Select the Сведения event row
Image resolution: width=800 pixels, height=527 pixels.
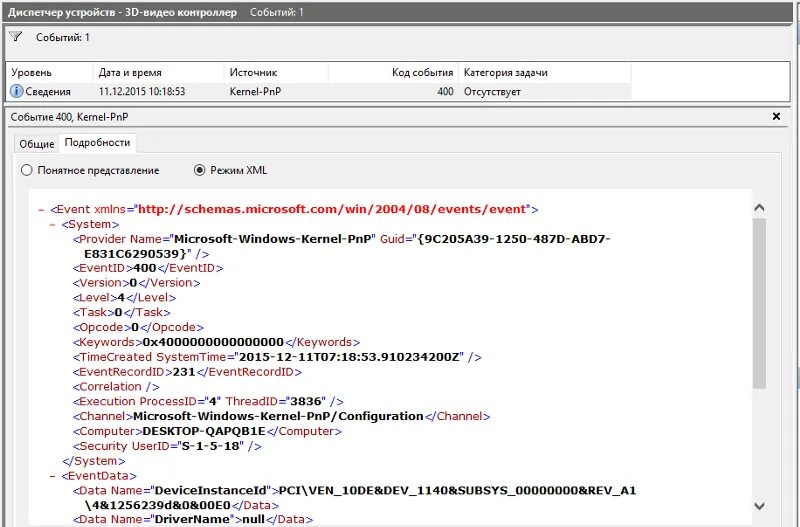click(319, 92)
